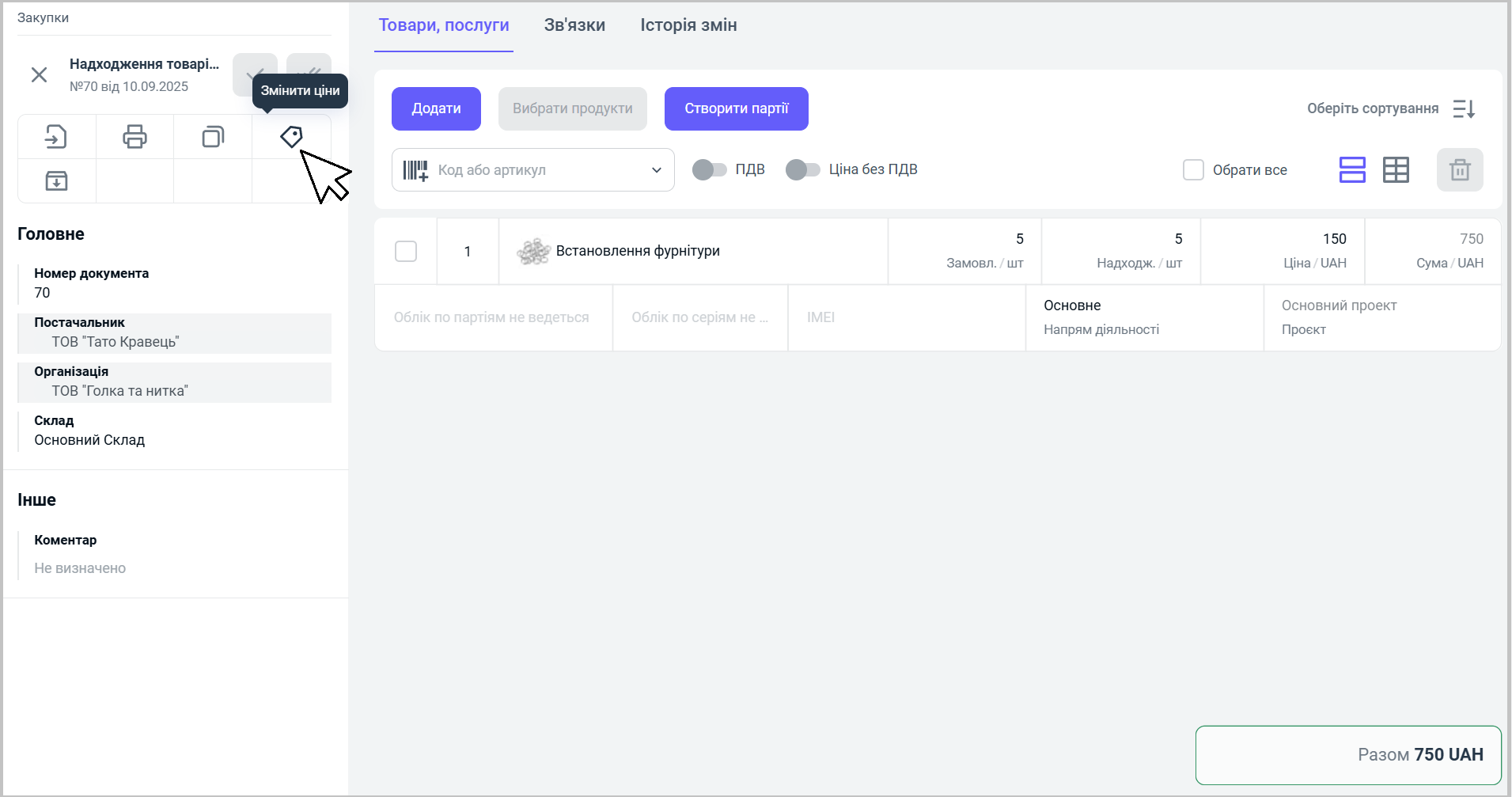Click the export arrow document icon
The width and height of the screenshot is (1512, 797).
coord(56,137)
